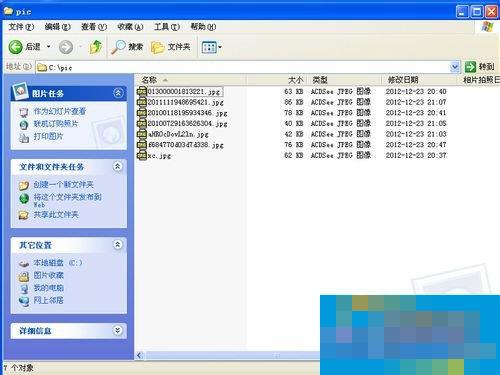This screenshot has height=375, width=500.
Task: Click file name 2011111948695421.jpg
Action: click(185, 102)
